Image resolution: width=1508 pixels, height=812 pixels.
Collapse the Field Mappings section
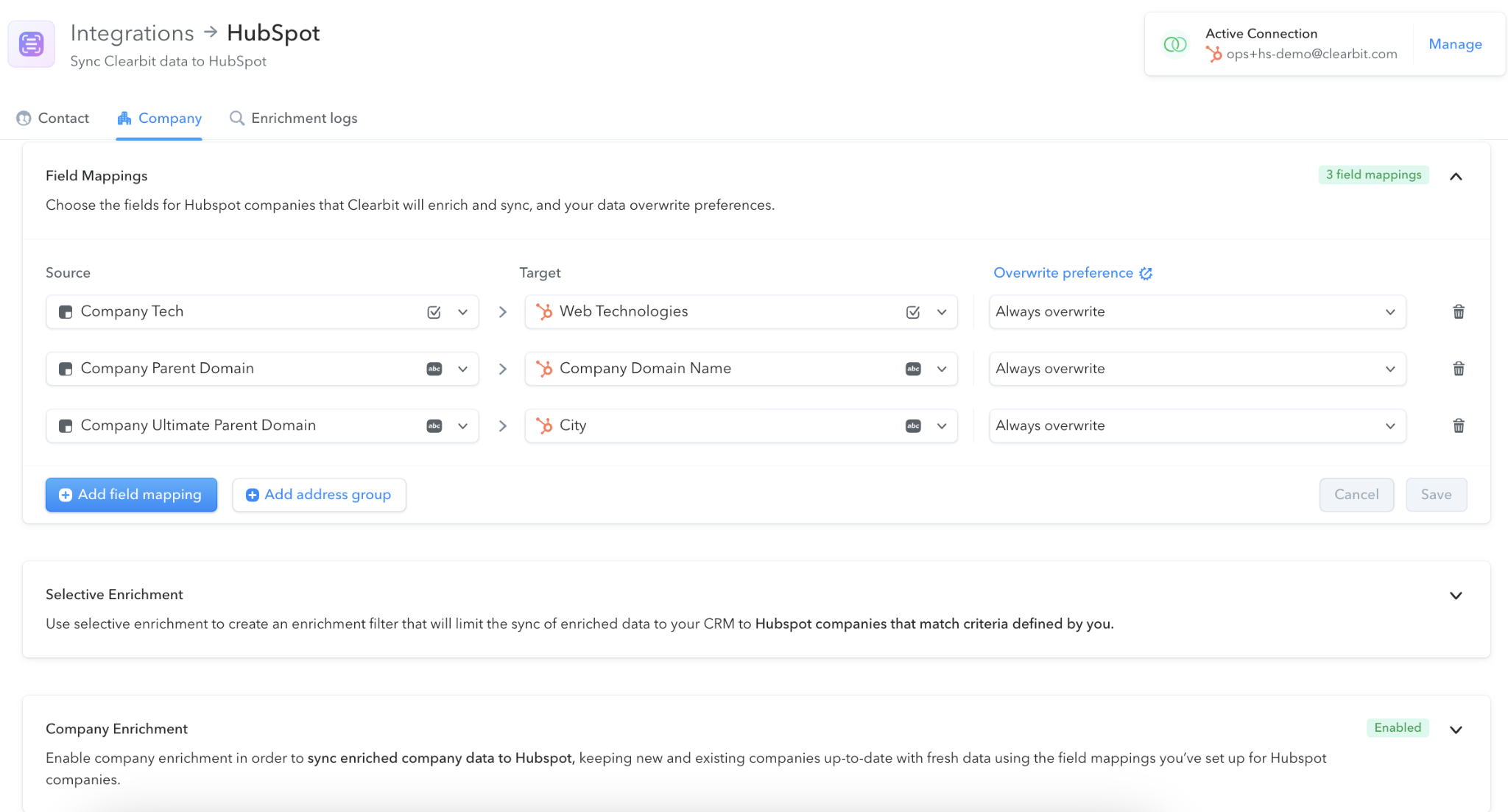[1456, 176]
